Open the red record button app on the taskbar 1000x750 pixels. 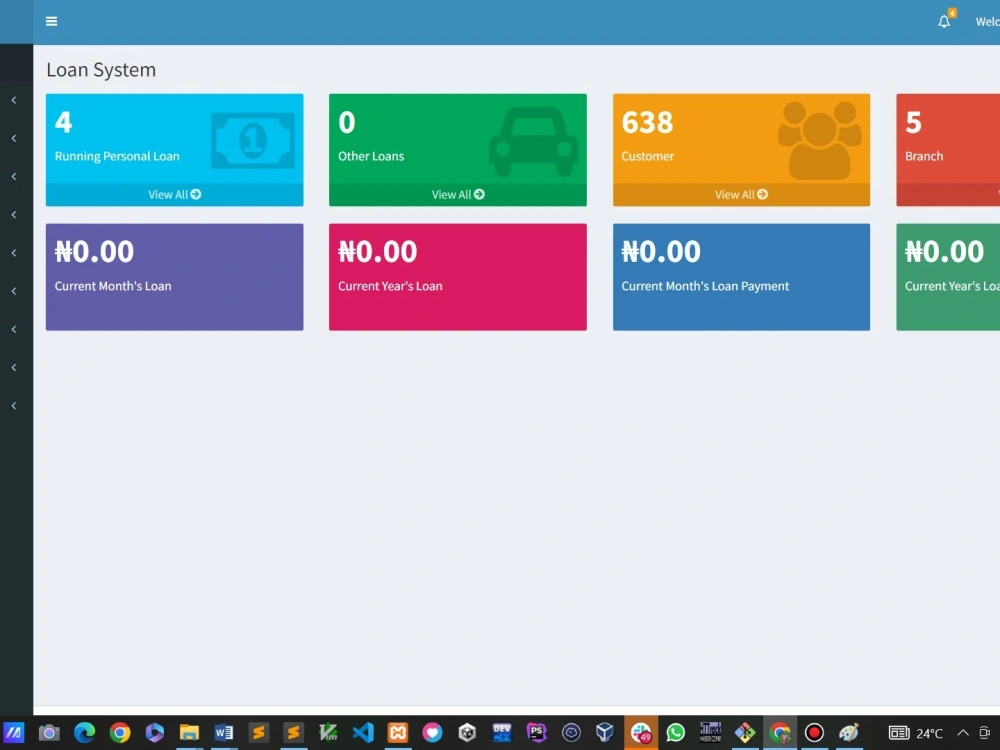(x=814, y=732)
